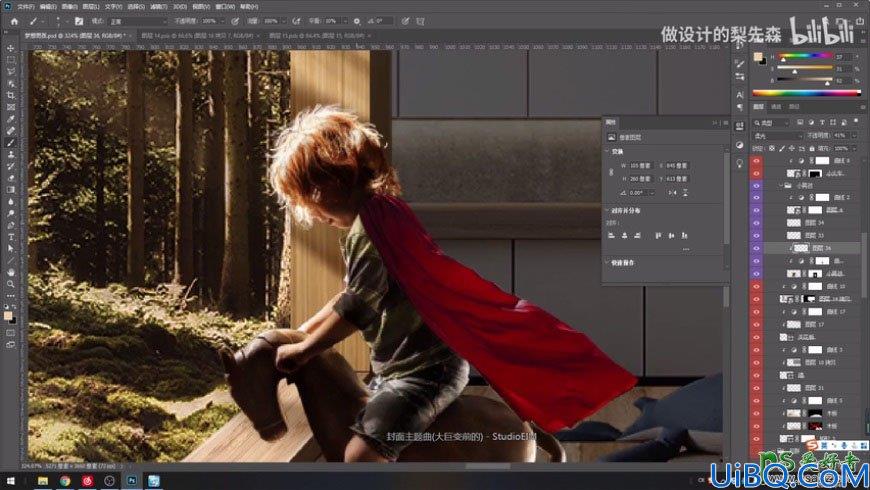
Task: Select the Brush tool in left toolbar
Action: [11, 143]
